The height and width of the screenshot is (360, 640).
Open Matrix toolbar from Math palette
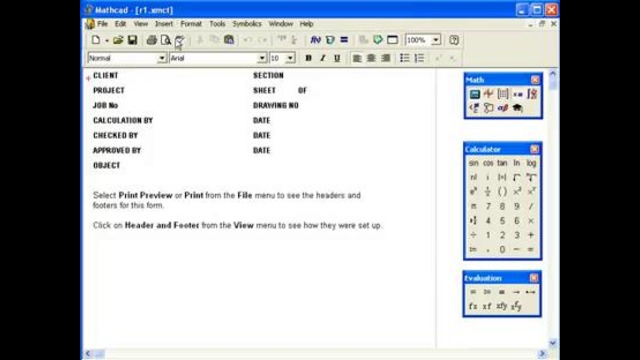[x=503, y=94]
